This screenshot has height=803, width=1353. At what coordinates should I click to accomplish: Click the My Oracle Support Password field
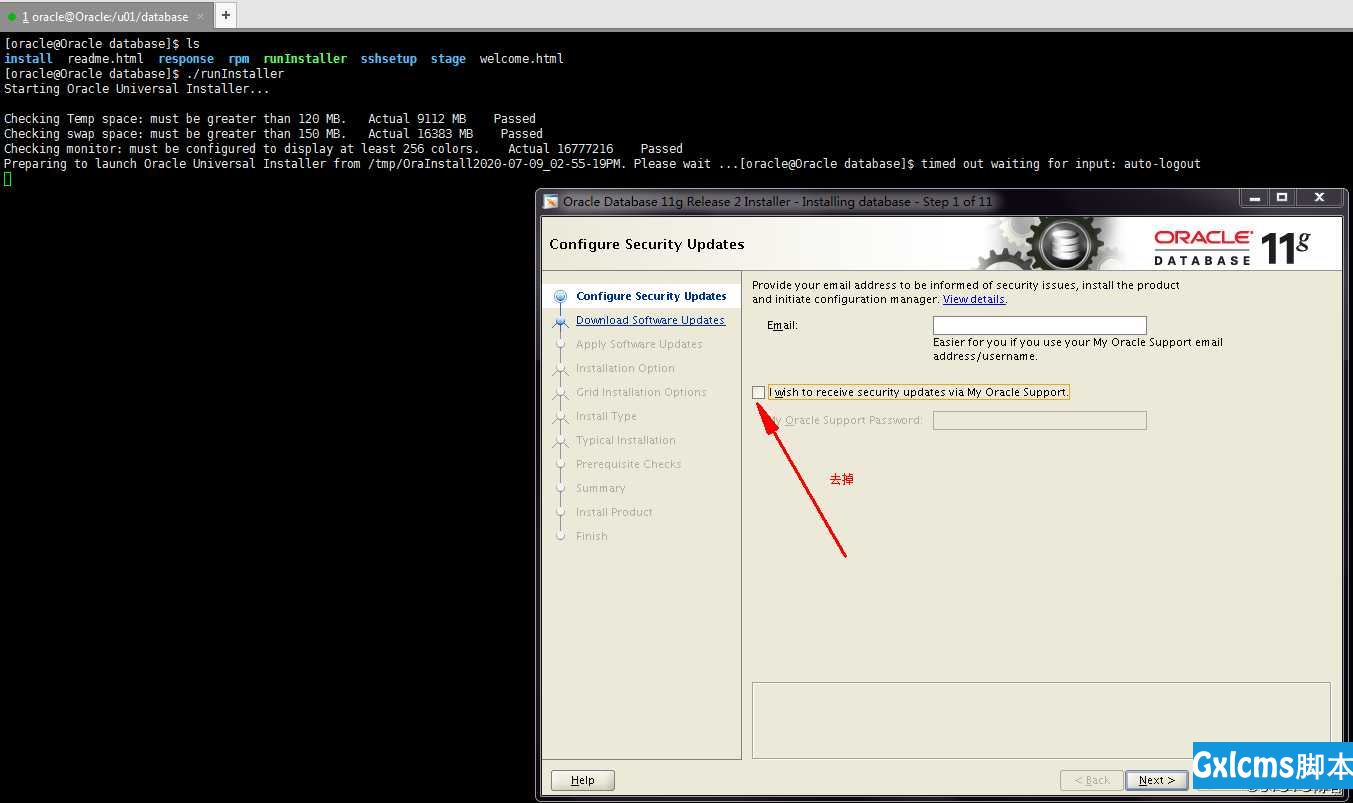point(1039,420)
